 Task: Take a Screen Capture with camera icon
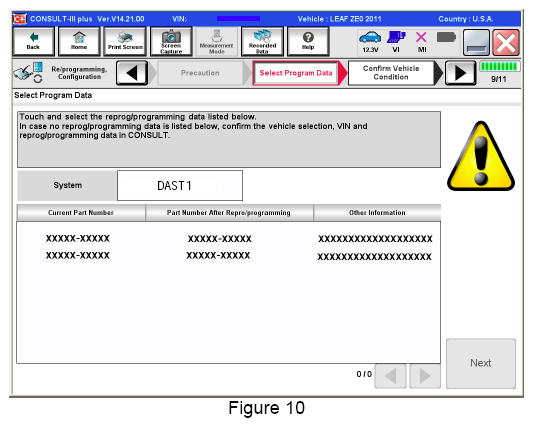171,41
